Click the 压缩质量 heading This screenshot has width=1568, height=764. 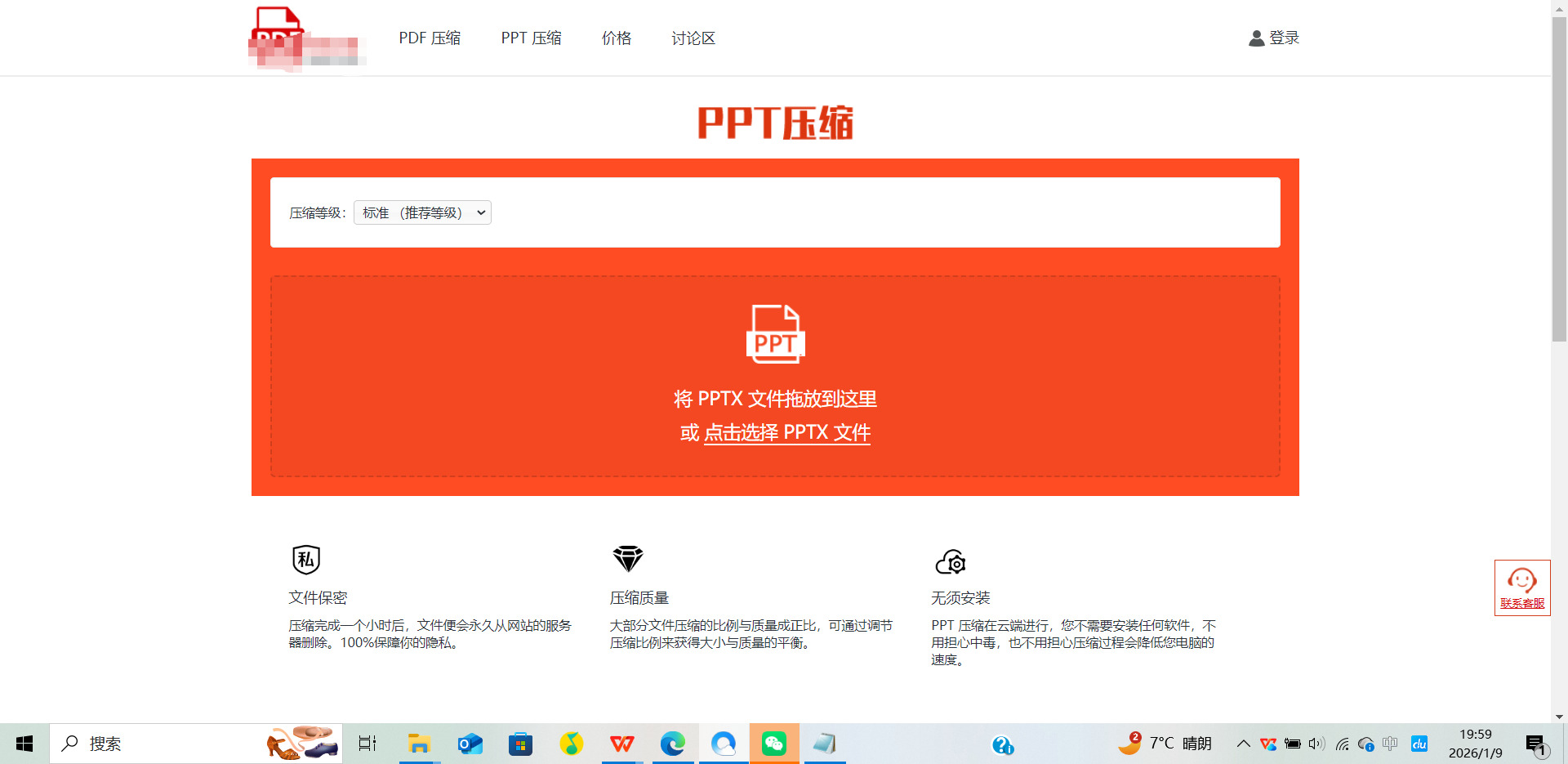pos(639,598)
